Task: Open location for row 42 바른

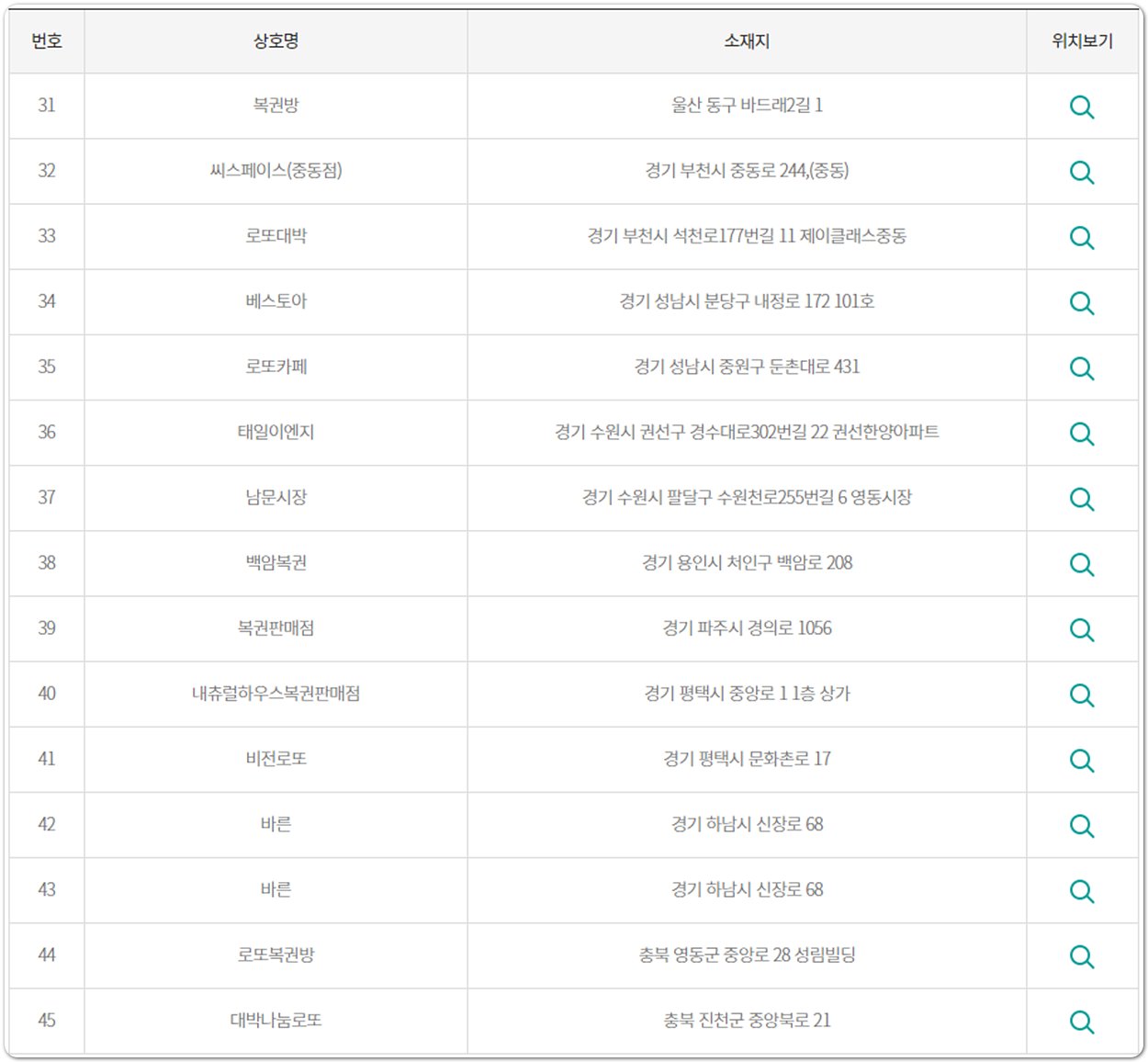Action: 1082,825
